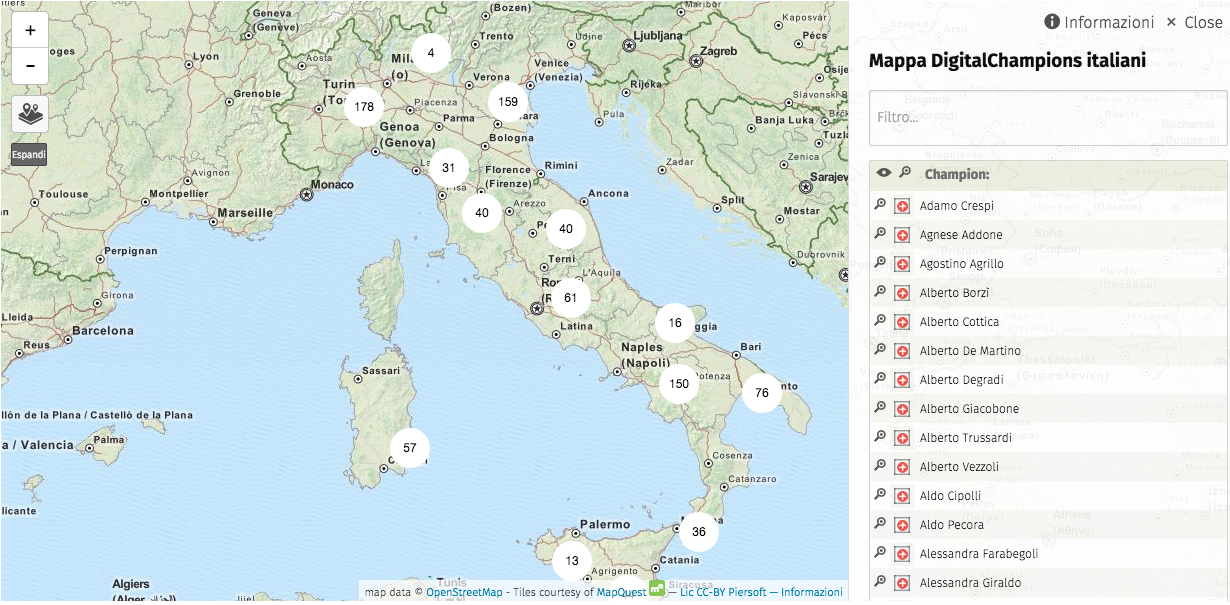Open the map layers marker button
Screen dimensions: 1230x605
[x=30, y=114]
